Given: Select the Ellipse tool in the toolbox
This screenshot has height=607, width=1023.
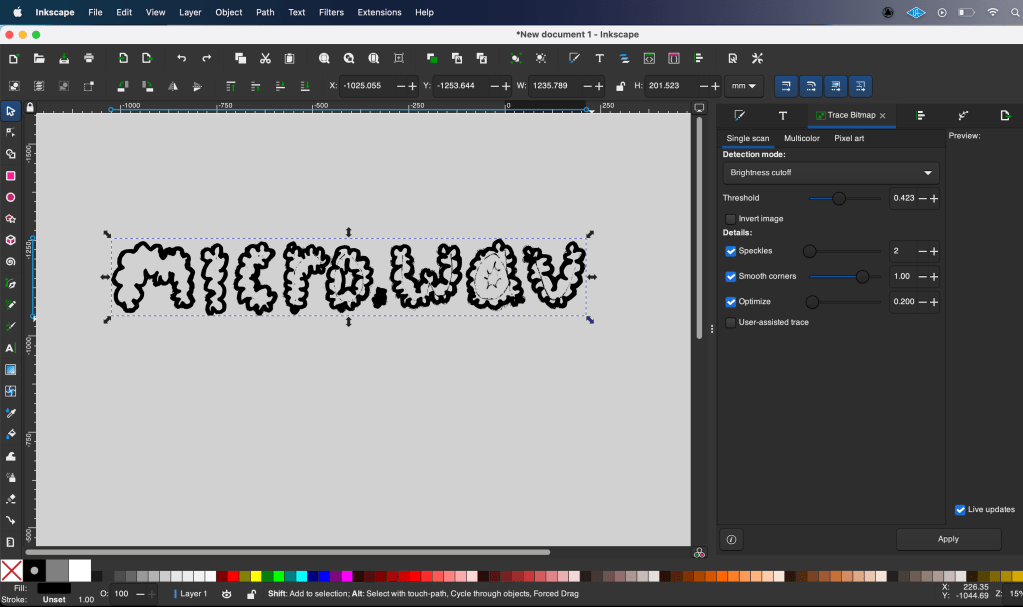Looking at the screenshot, I should [x=11, y=198].
